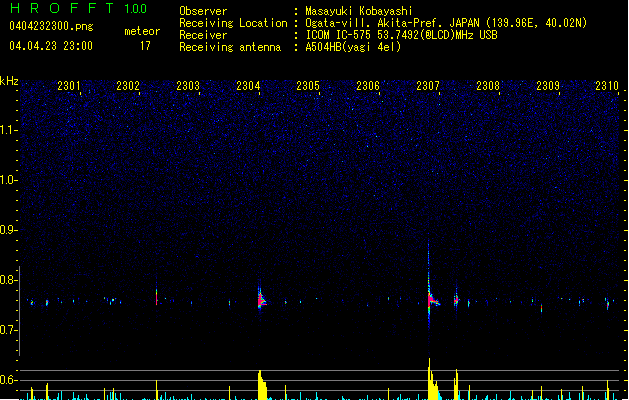This screenshot has width=629, height=400.
Task: Click the Observer label
Action: click(x=203, y=11)
